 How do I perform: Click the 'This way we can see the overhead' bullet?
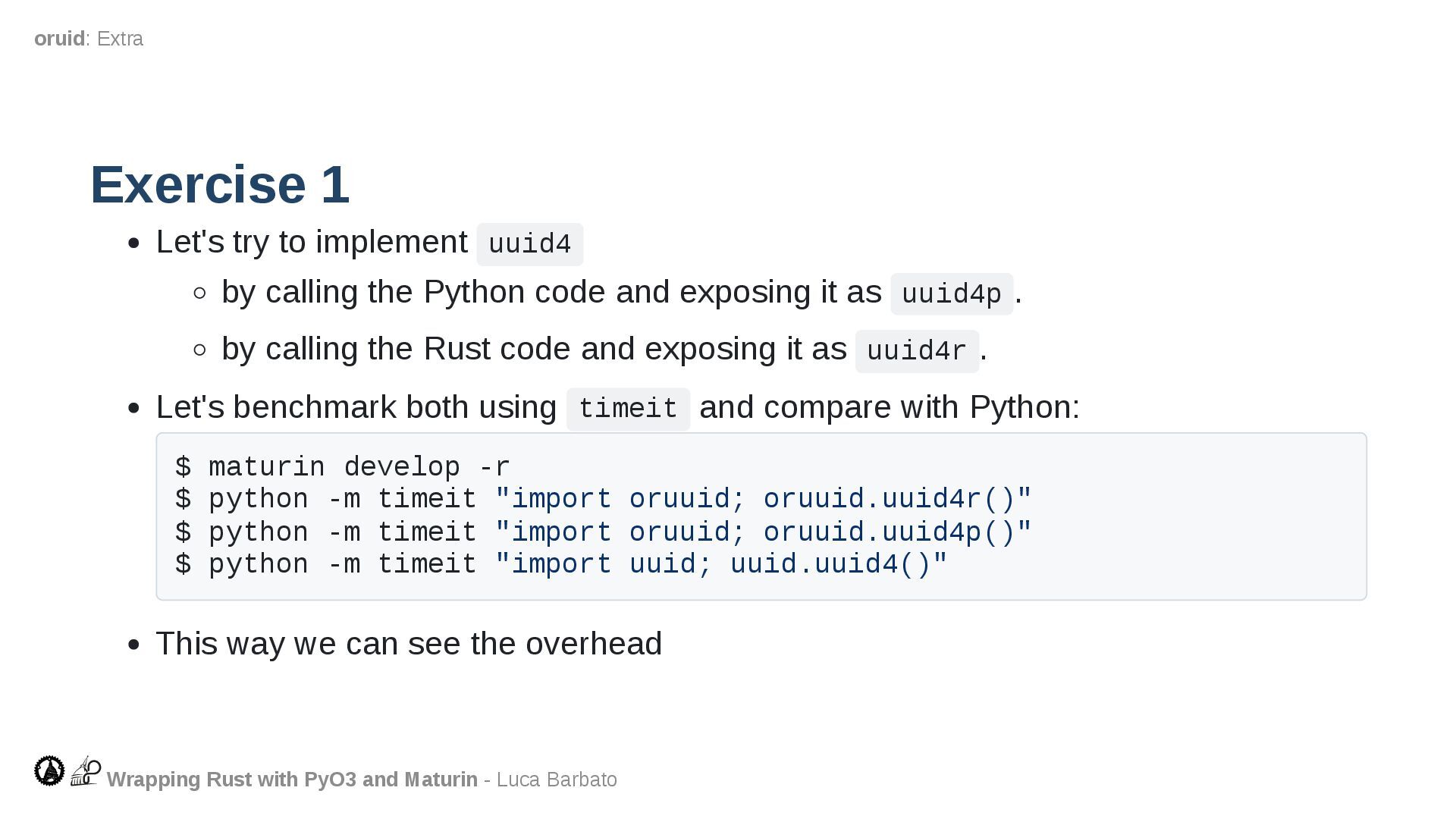click(x=409, y=644)
